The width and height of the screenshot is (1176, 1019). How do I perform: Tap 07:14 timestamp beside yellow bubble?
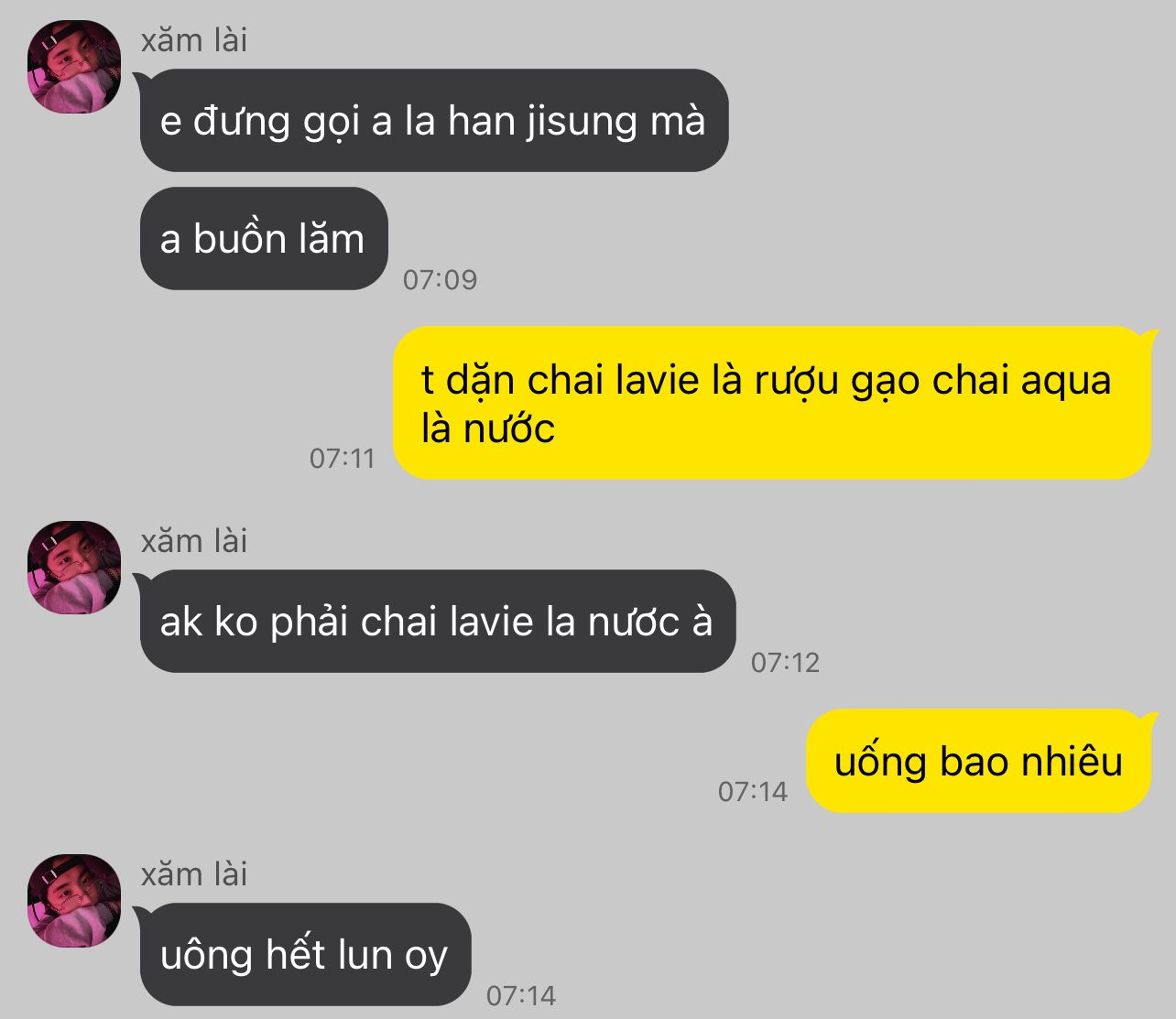753,791
